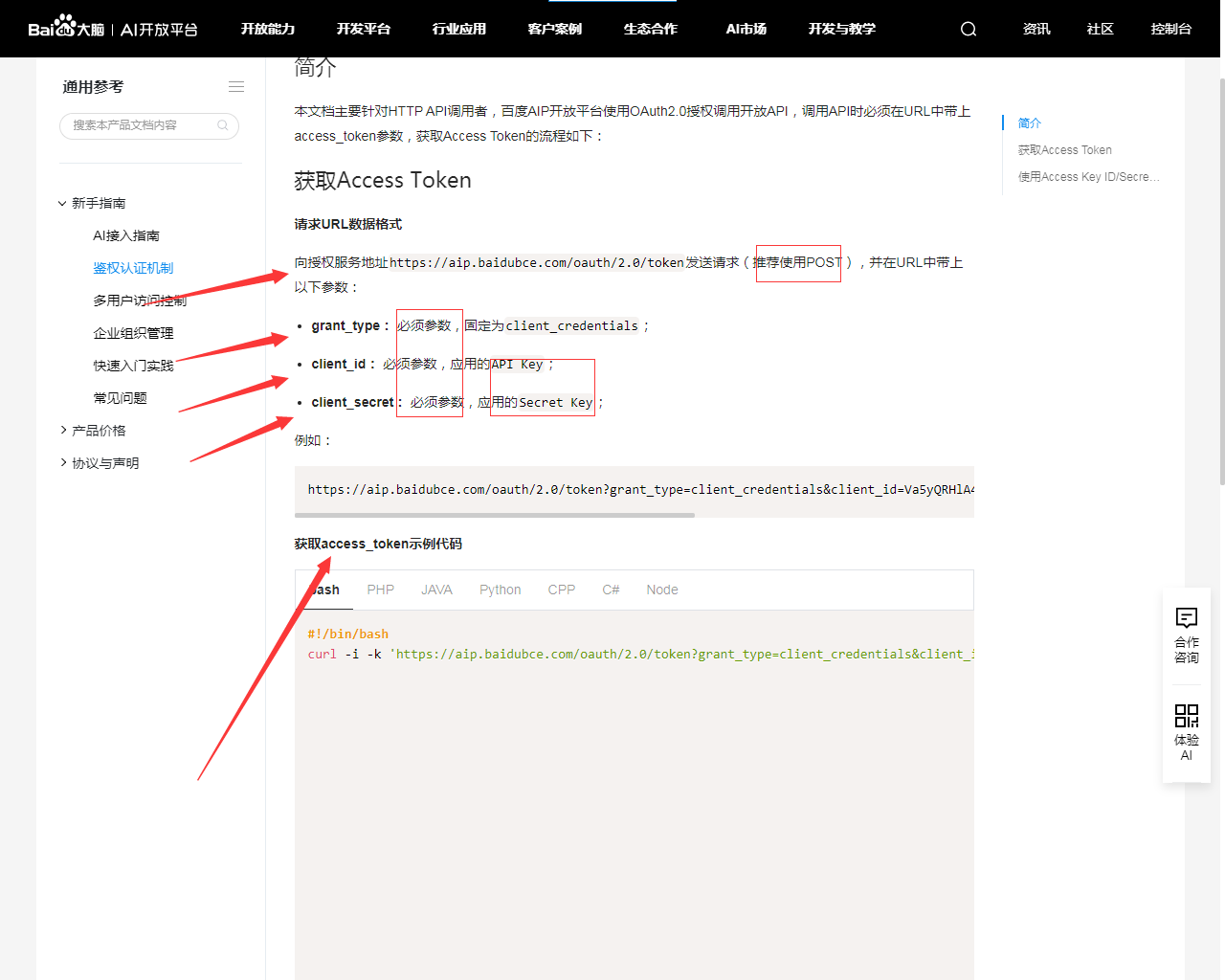The image size is (1225, 980).
Task: Open the 行业应用 menu
Action: click(459, 29)
